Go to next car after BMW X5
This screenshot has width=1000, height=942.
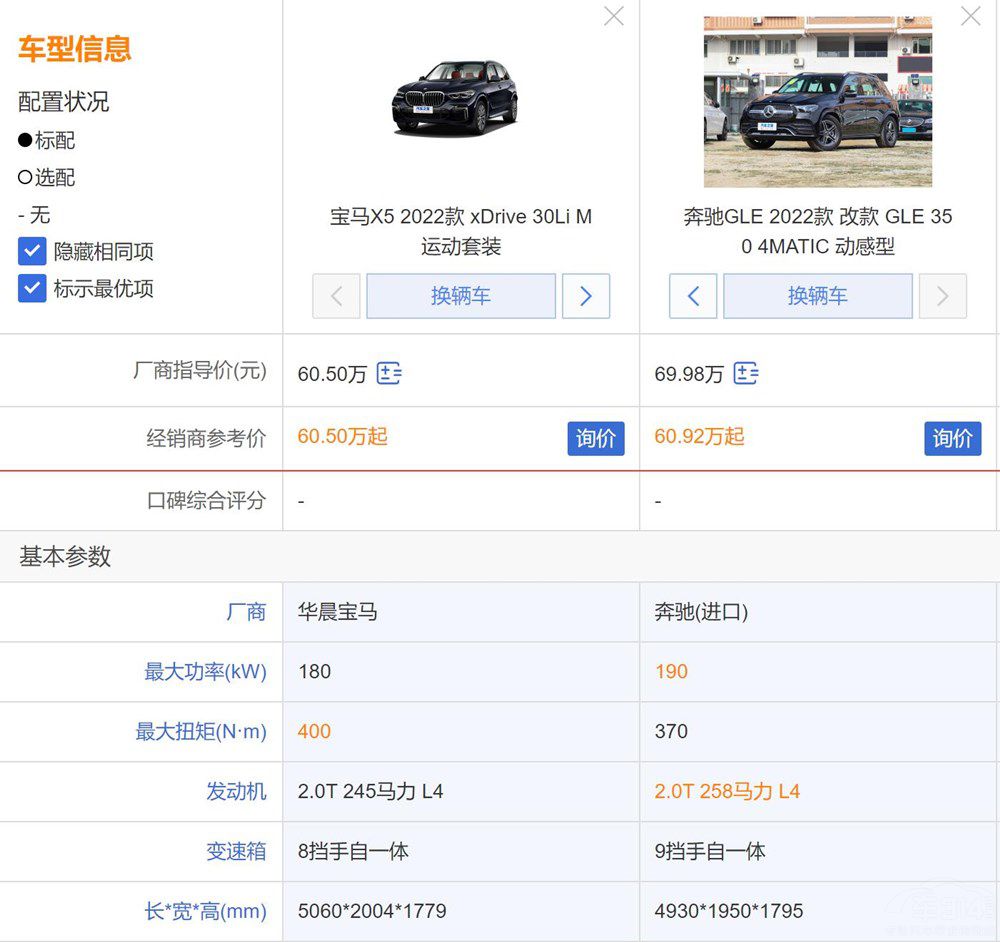586,296
